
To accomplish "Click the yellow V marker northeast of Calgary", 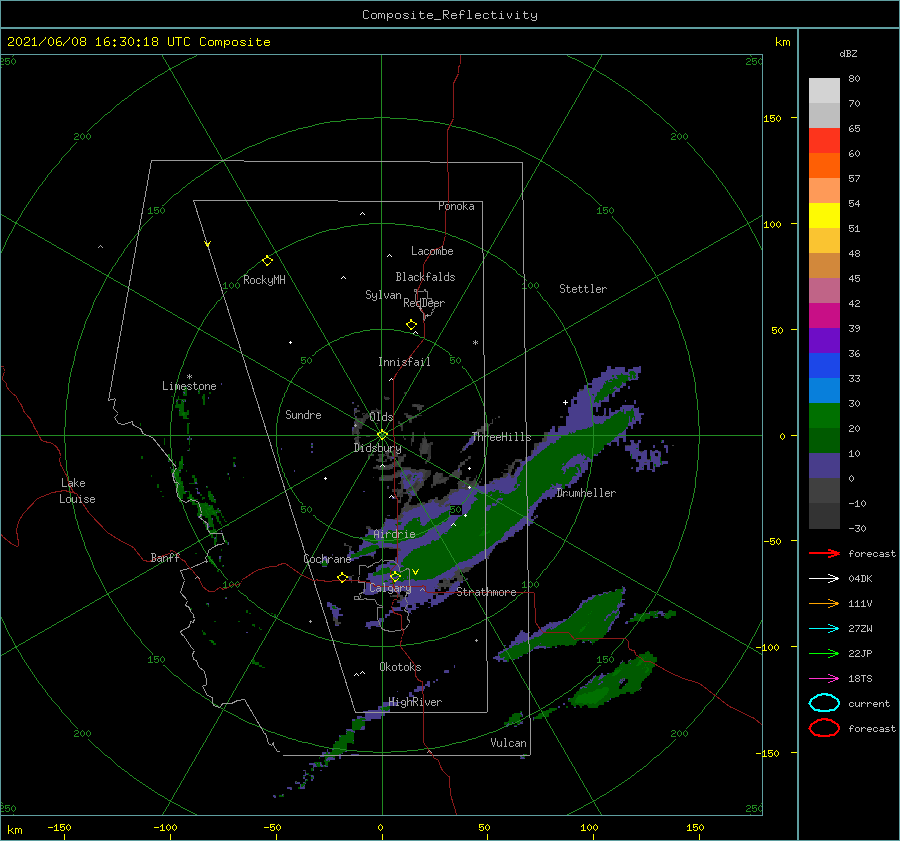I will (416, 572).
